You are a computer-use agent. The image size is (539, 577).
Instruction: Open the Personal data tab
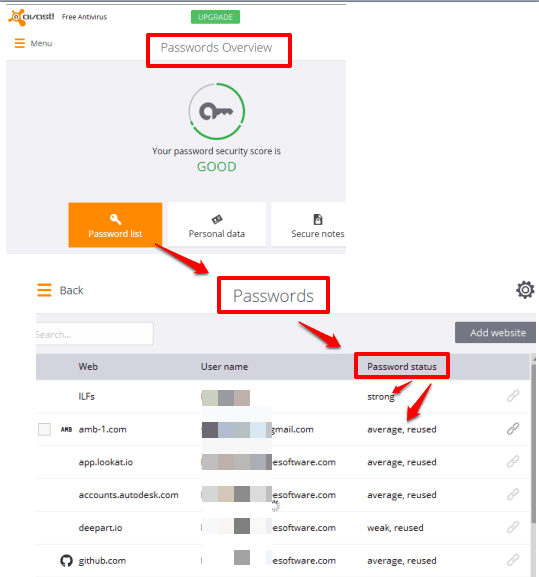(217, 224)
